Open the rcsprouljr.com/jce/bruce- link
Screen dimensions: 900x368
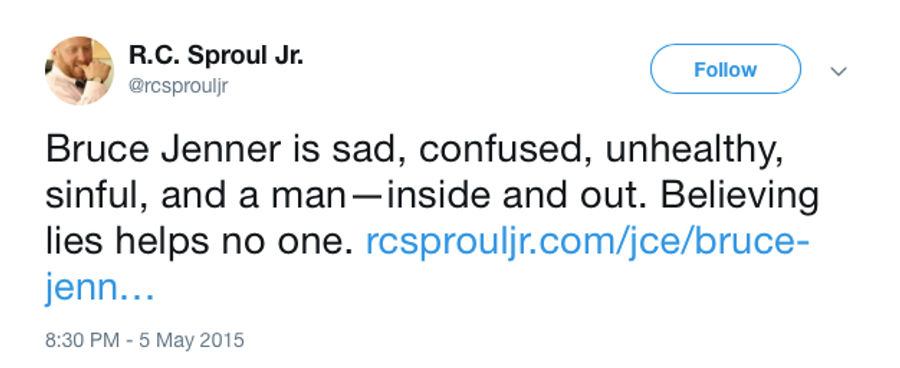[x=587, y=244]
